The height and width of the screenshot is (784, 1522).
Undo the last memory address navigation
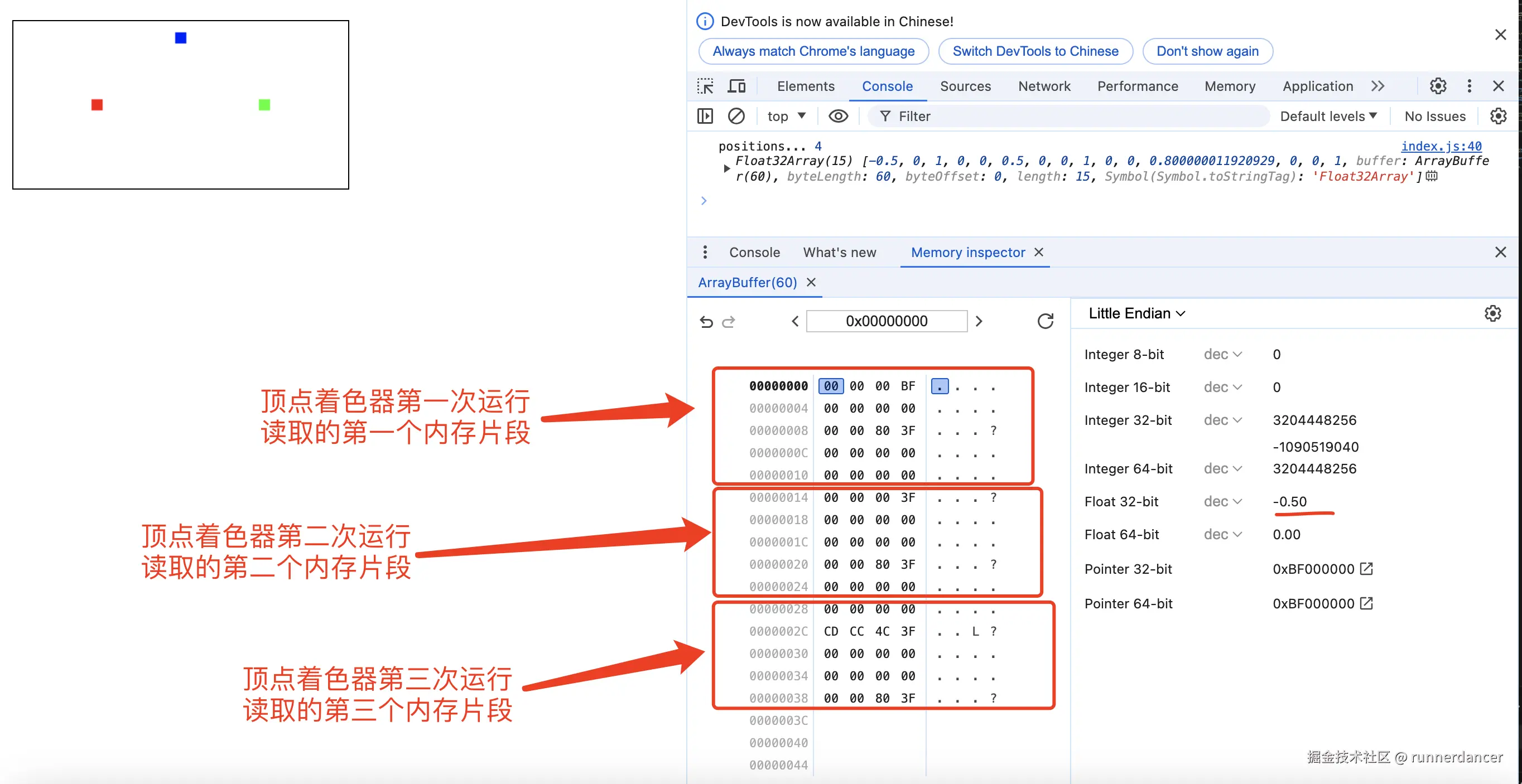[706, 322]
